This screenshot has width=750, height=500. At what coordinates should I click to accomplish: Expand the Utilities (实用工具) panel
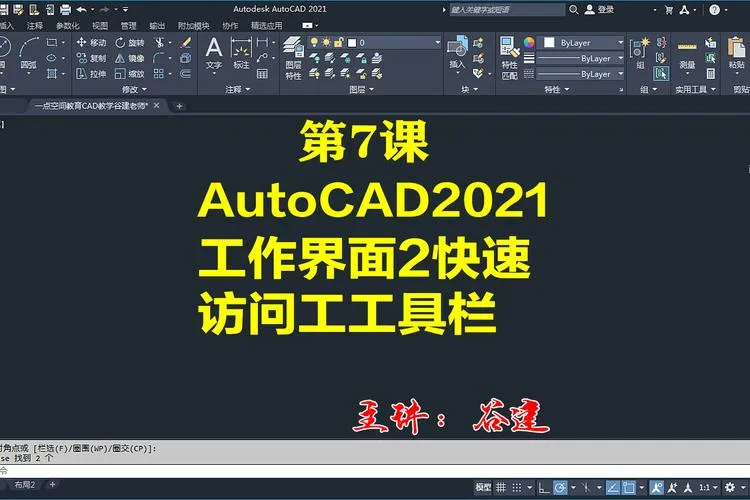pyautogui.click(x=695, y=89)
